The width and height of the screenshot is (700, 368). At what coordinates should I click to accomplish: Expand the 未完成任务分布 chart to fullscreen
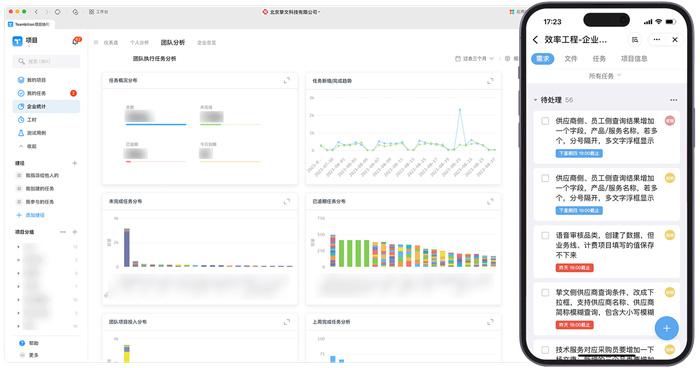tap(287, 201)
